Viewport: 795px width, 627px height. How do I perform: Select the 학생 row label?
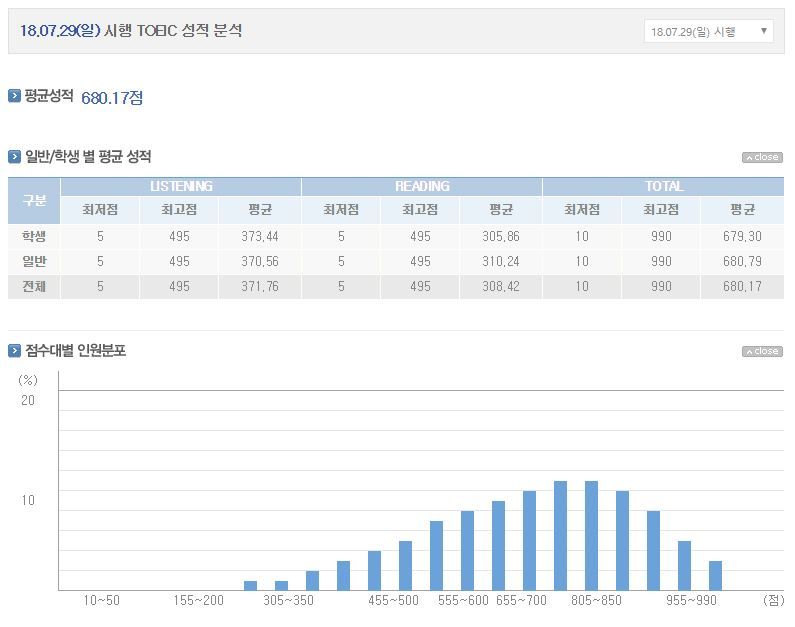(x=34, y=236)
